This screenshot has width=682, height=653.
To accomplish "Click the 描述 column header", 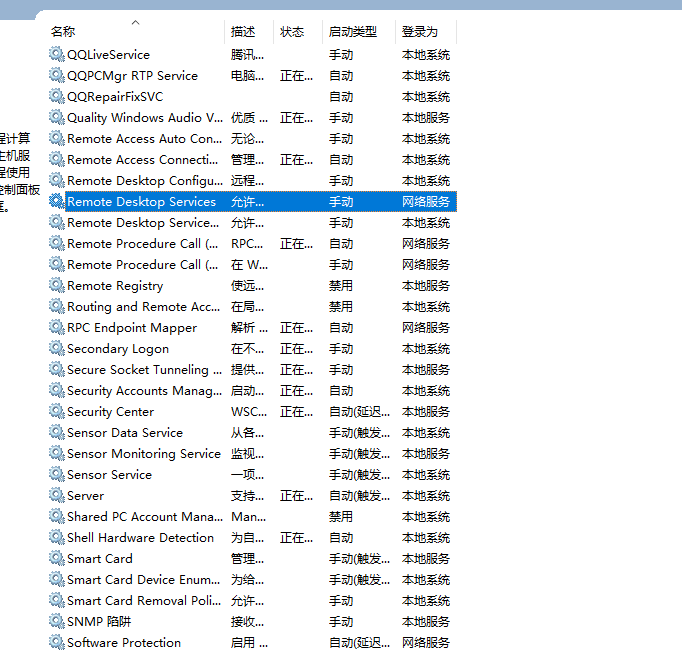I will click(x=243, y=32).
